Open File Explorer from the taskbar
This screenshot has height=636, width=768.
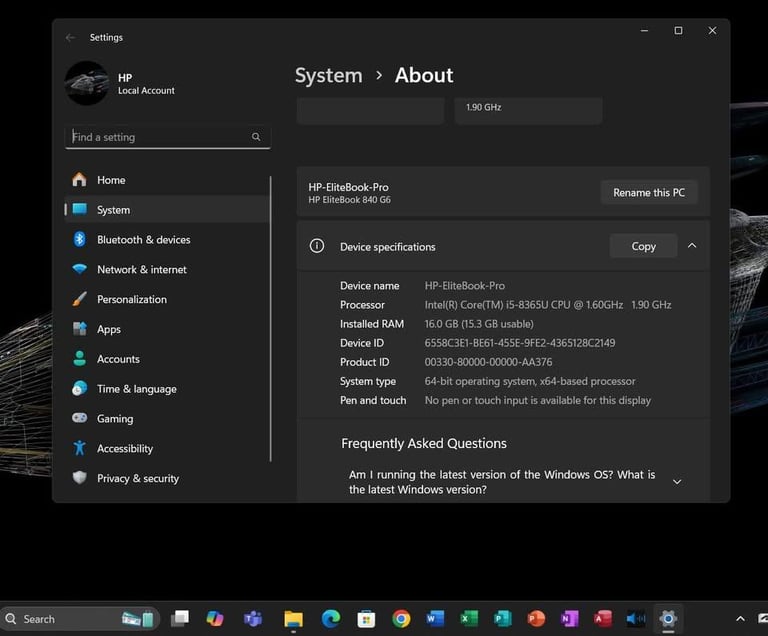[293, 618]
